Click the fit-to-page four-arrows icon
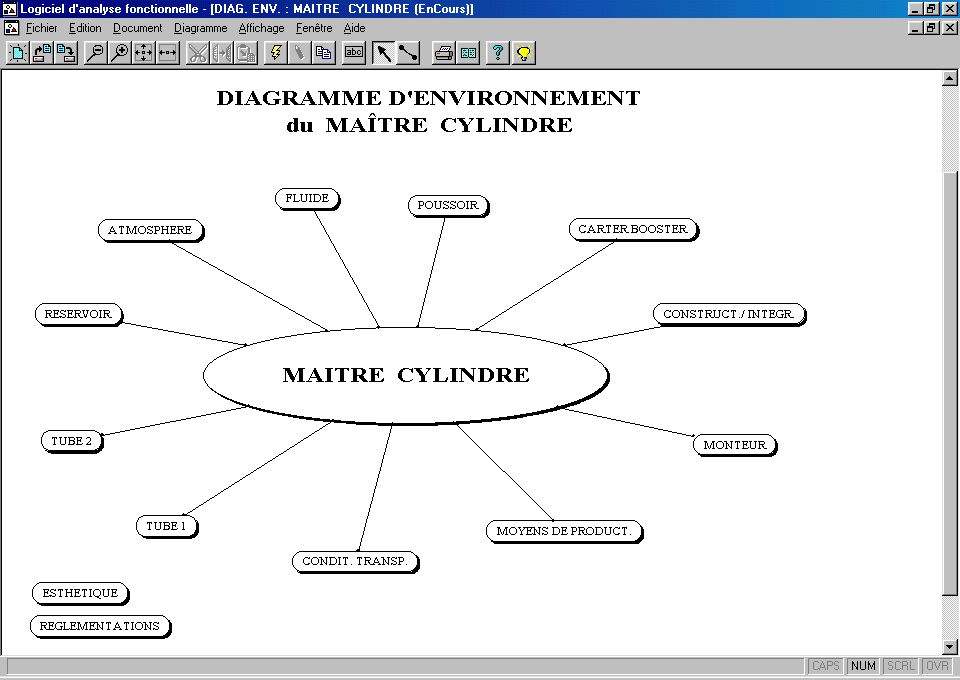 (x=143, y=53)
